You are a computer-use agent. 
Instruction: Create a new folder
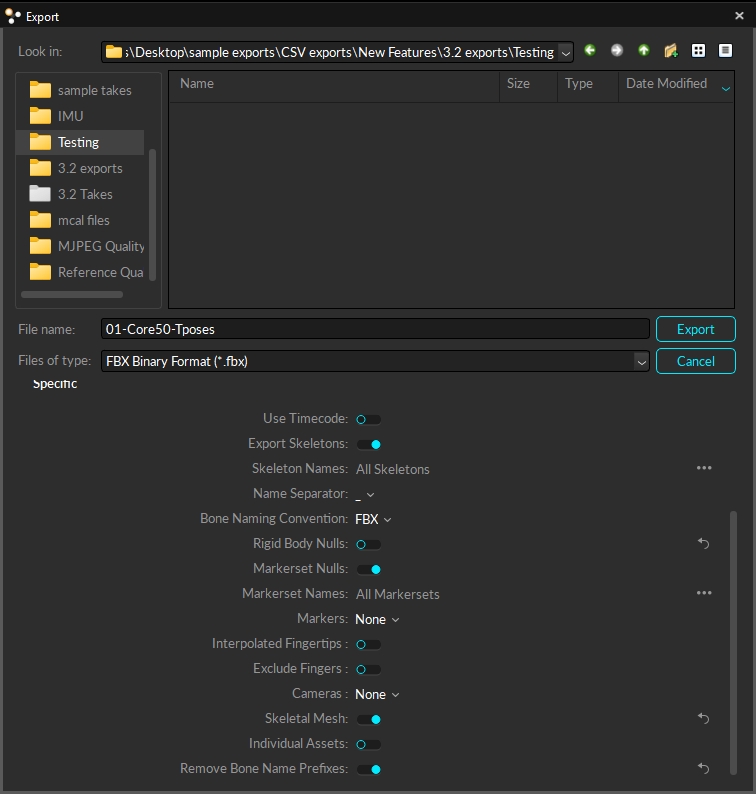[x=671, y=51]
